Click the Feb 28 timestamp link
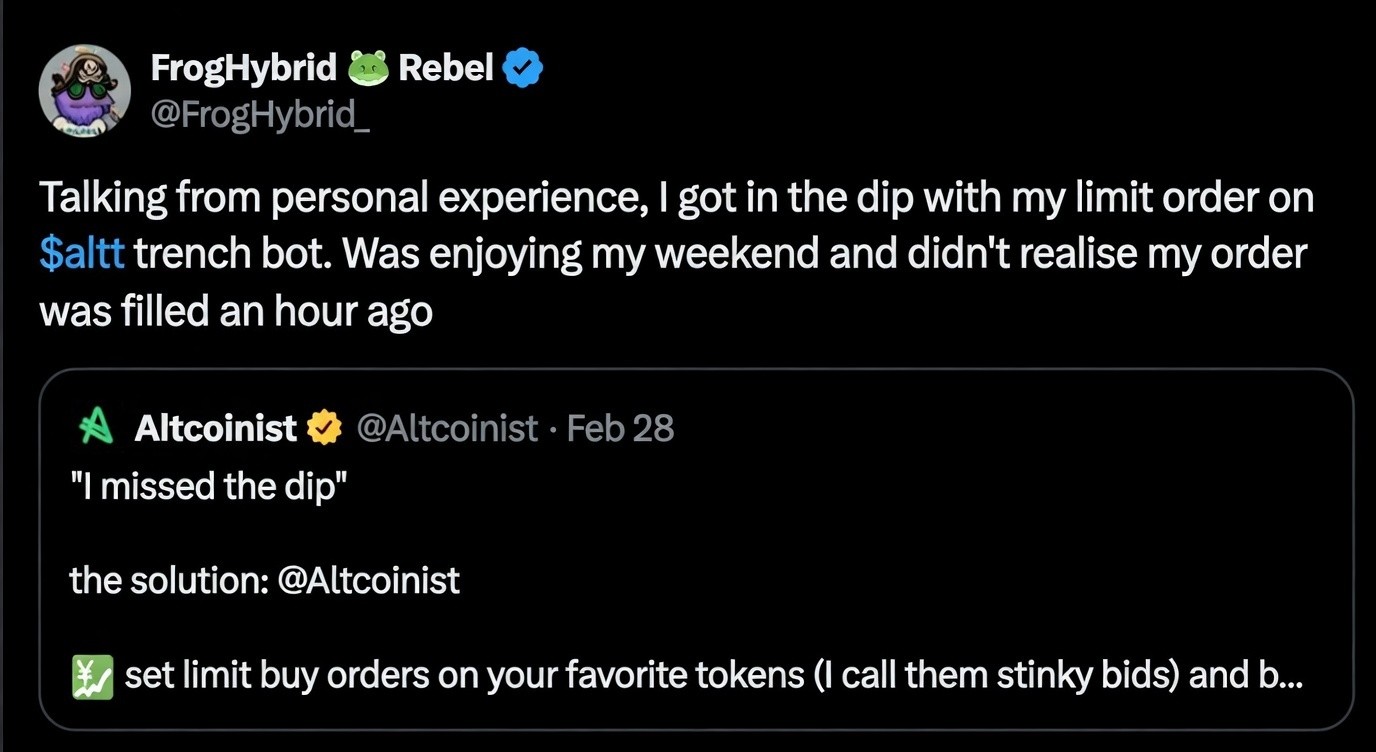The height and width of the screenshot is (752, 1376). coord(621,427)
